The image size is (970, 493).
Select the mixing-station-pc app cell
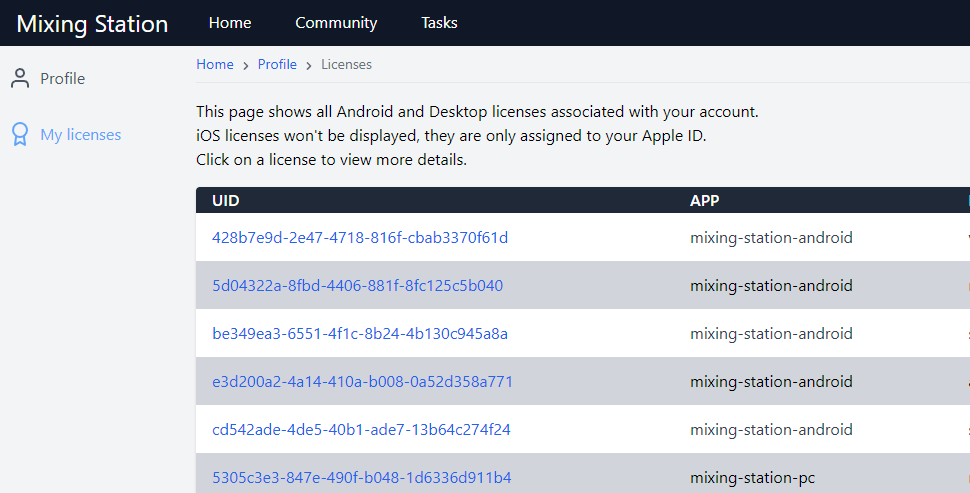click(752, 478)
